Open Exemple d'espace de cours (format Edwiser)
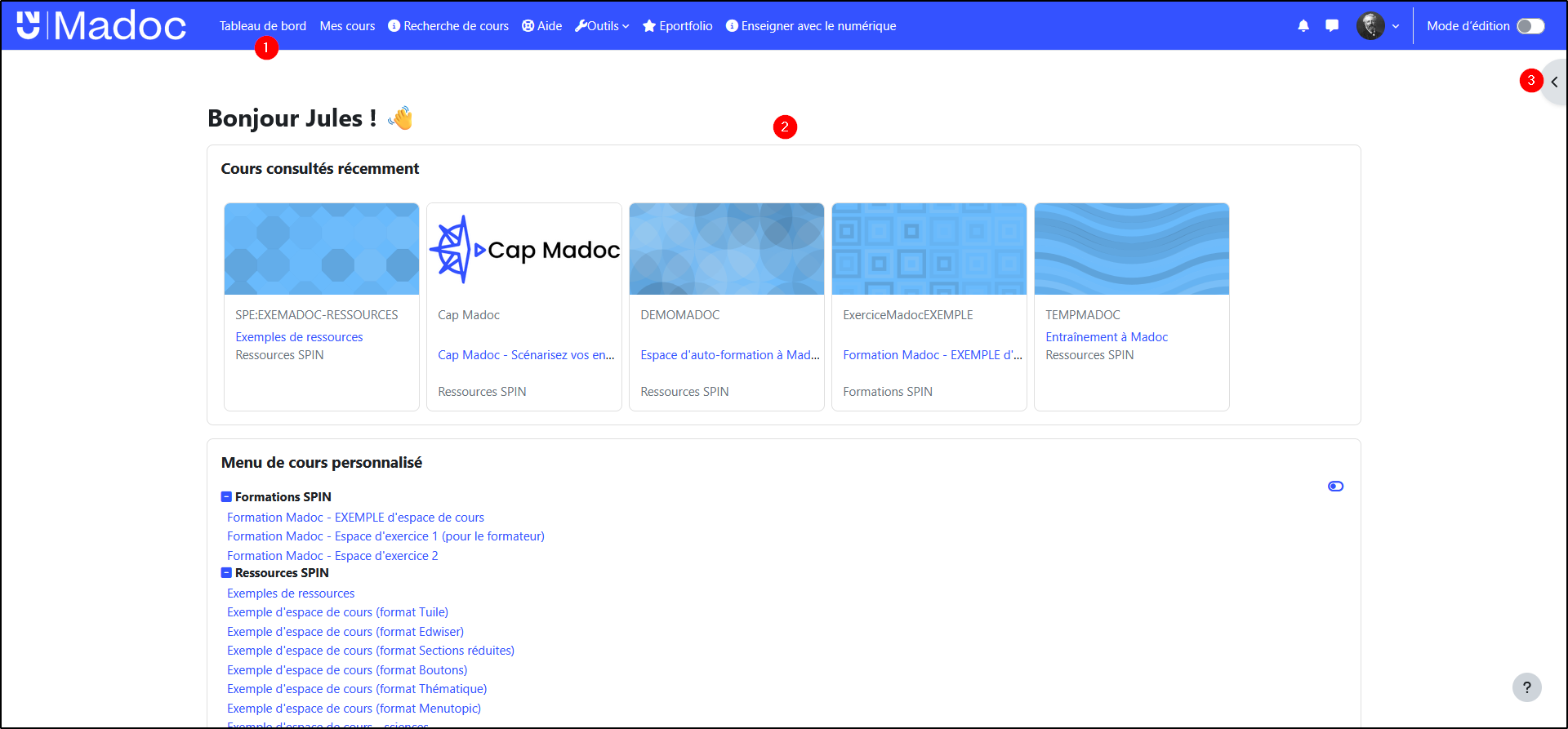Screen dimensions: 1568x729 coord(345,632)
